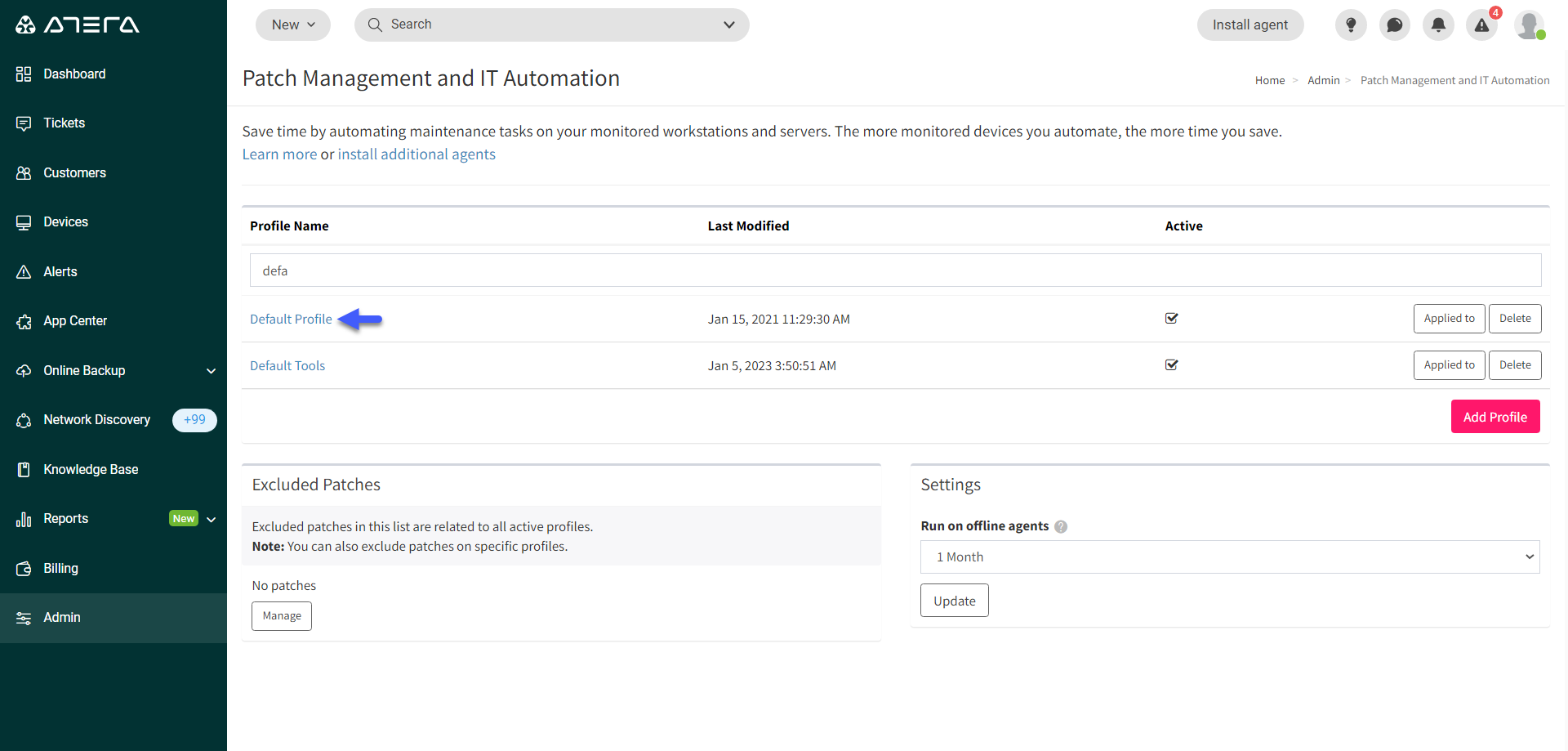Toggle the Active checkbox for Default Profile
The width and height of the screenshot is (1568, 751).
coord(1171,319)
